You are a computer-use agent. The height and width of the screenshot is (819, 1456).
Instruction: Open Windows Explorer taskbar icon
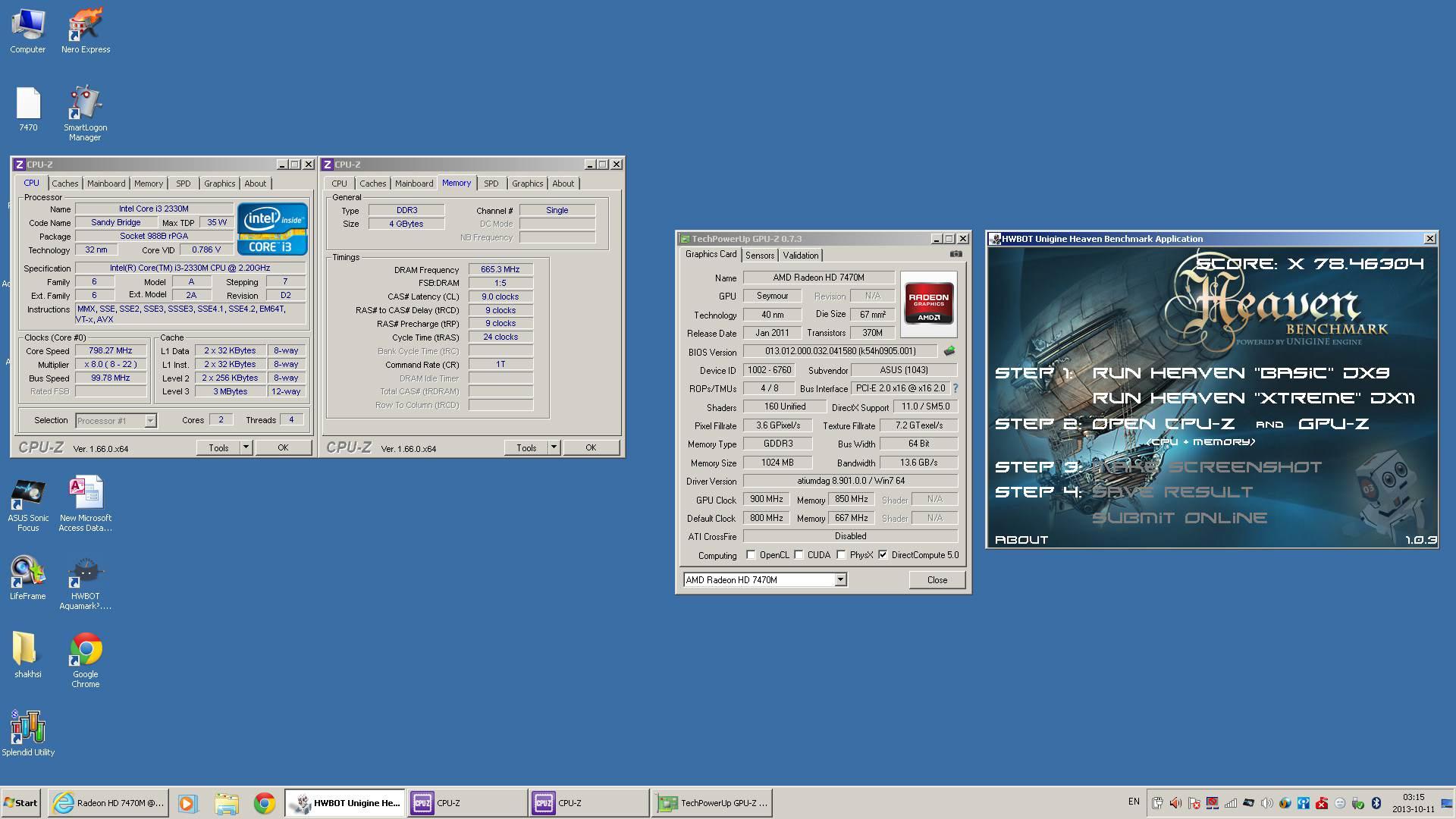226,803
